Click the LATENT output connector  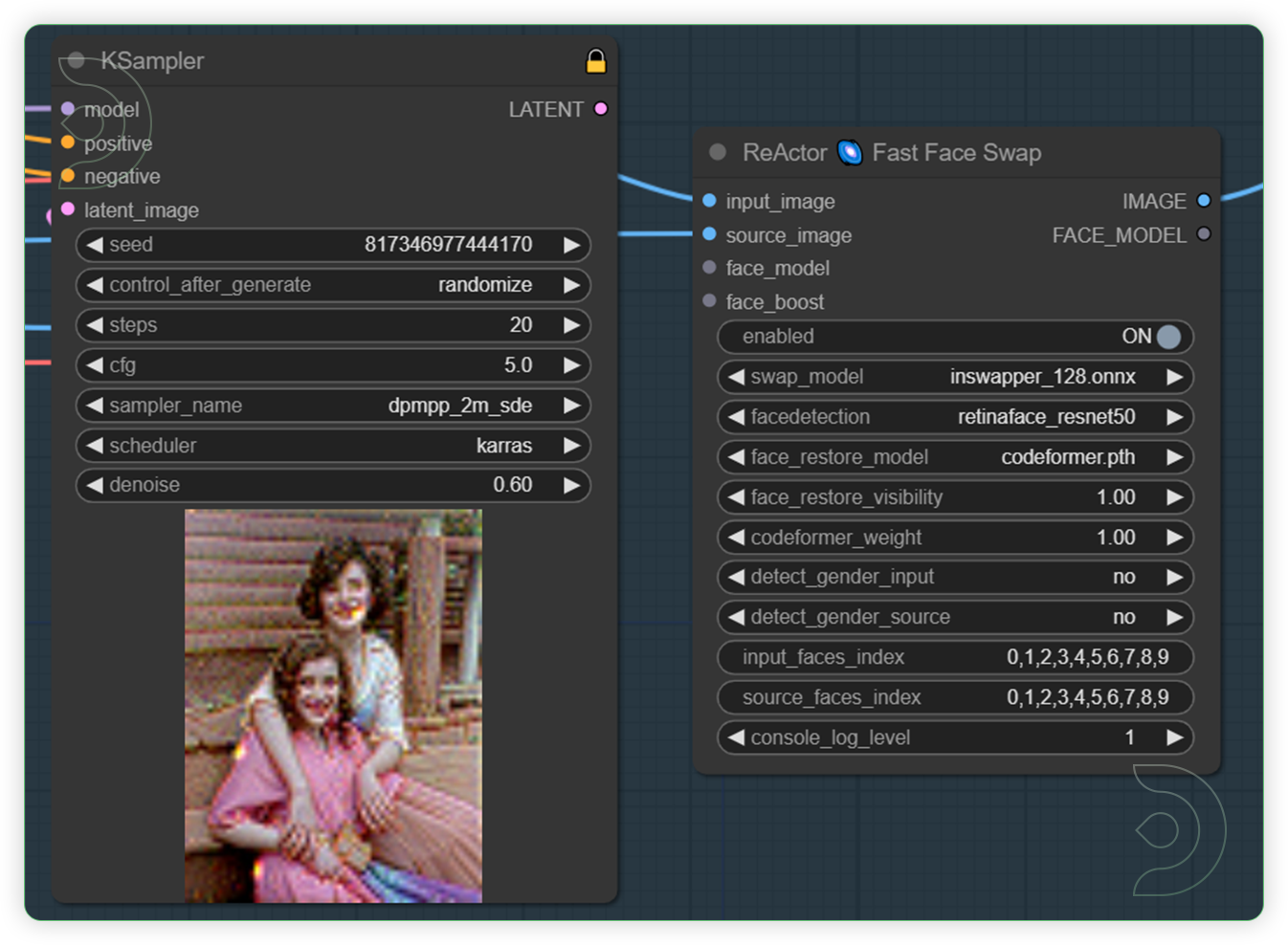click(601, 109)
